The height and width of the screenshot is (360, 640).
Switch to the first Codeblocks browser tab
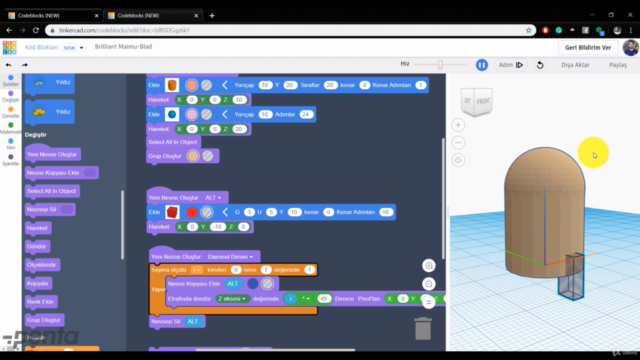[x=53, y=16]
